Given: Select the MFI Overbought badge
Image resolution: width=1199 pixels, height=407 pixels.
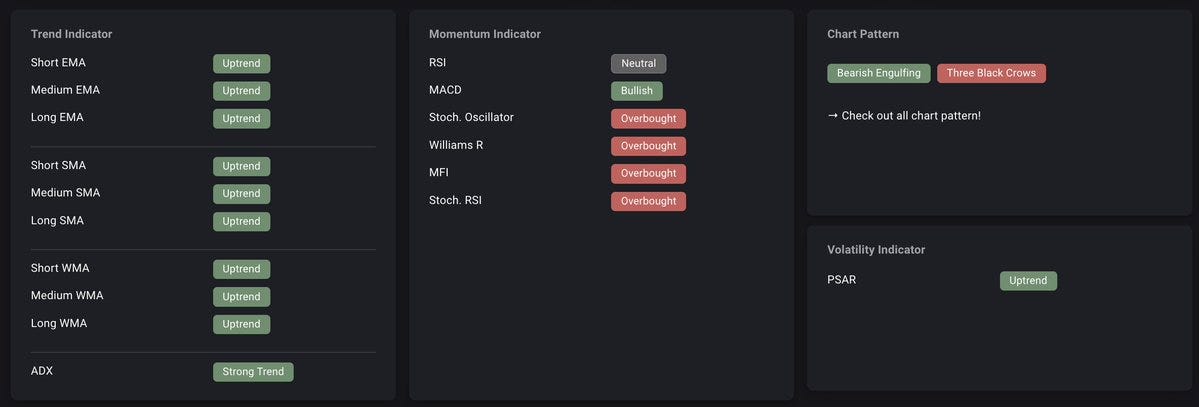Looking at the screenshot, I should (648, 174).
